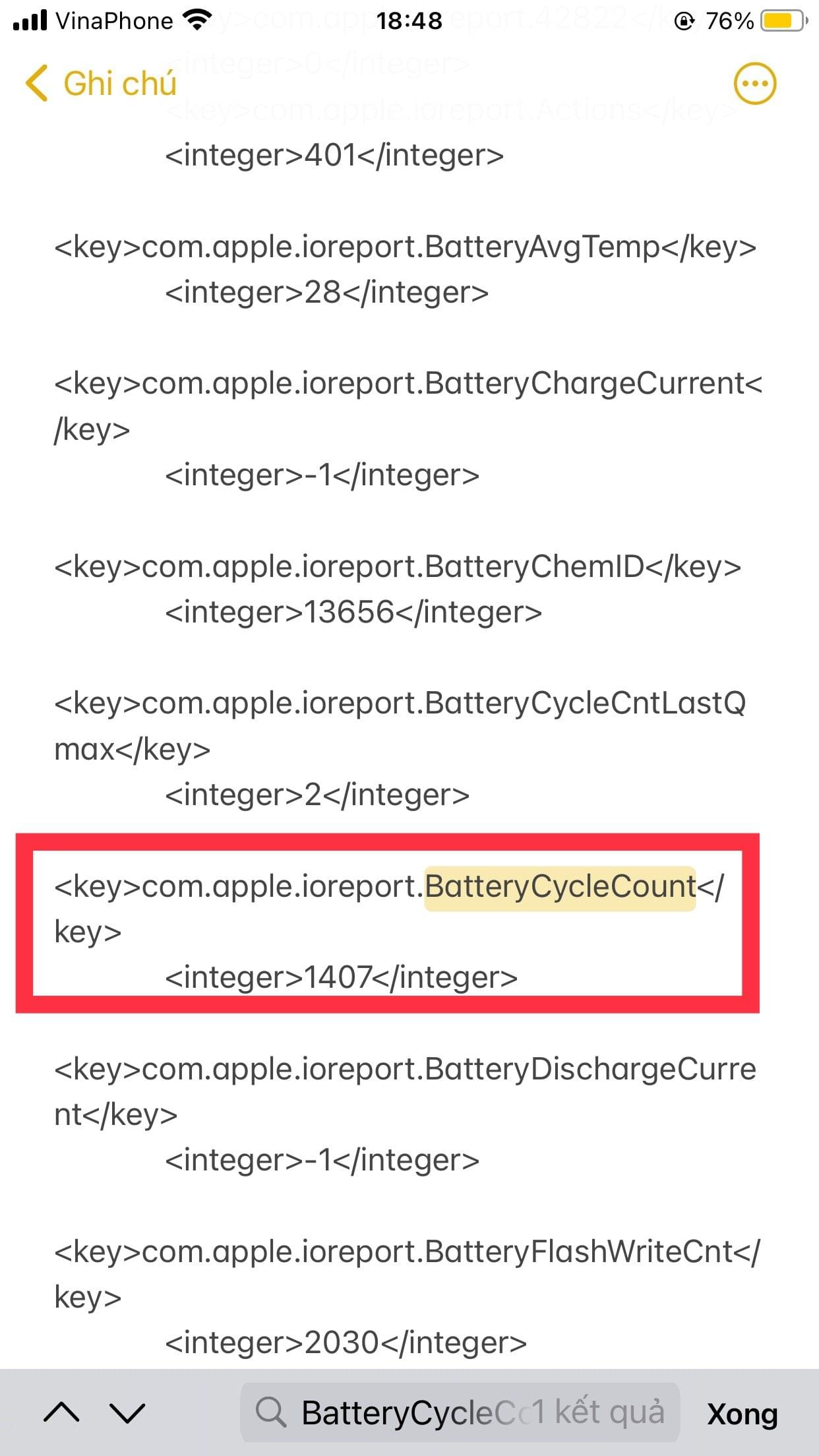Tap the cellular signal bars icon
819x1456 pixels.
[x=30, y=21]
